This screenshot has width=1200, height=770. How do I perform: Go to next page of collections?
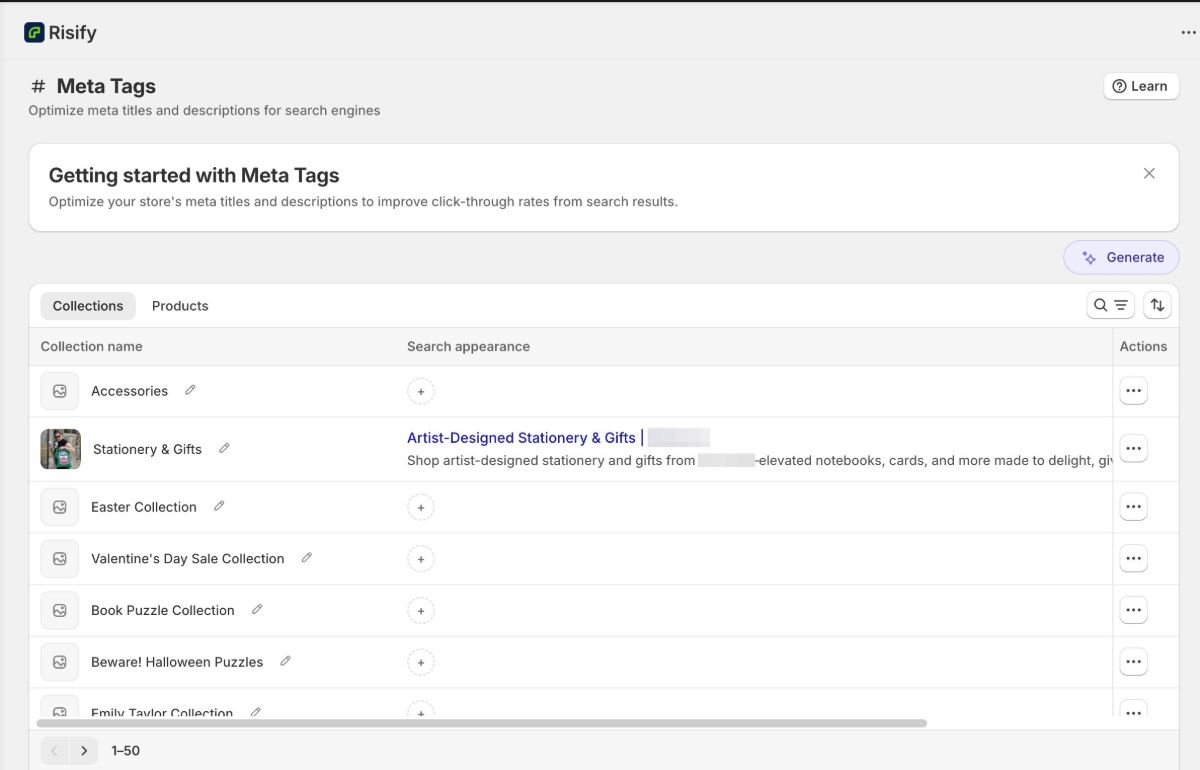point(84,750)
